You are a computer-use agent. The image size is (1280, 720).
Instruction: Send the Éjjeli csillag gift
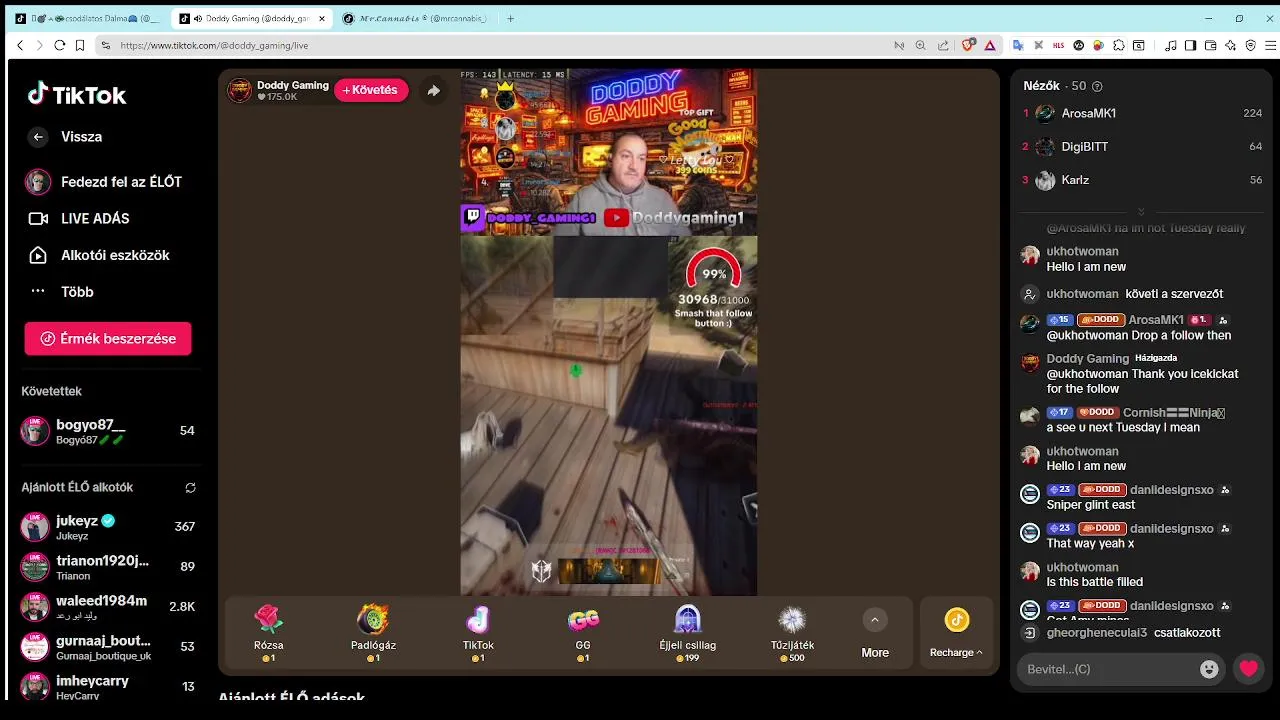click(x=688, y=633)
